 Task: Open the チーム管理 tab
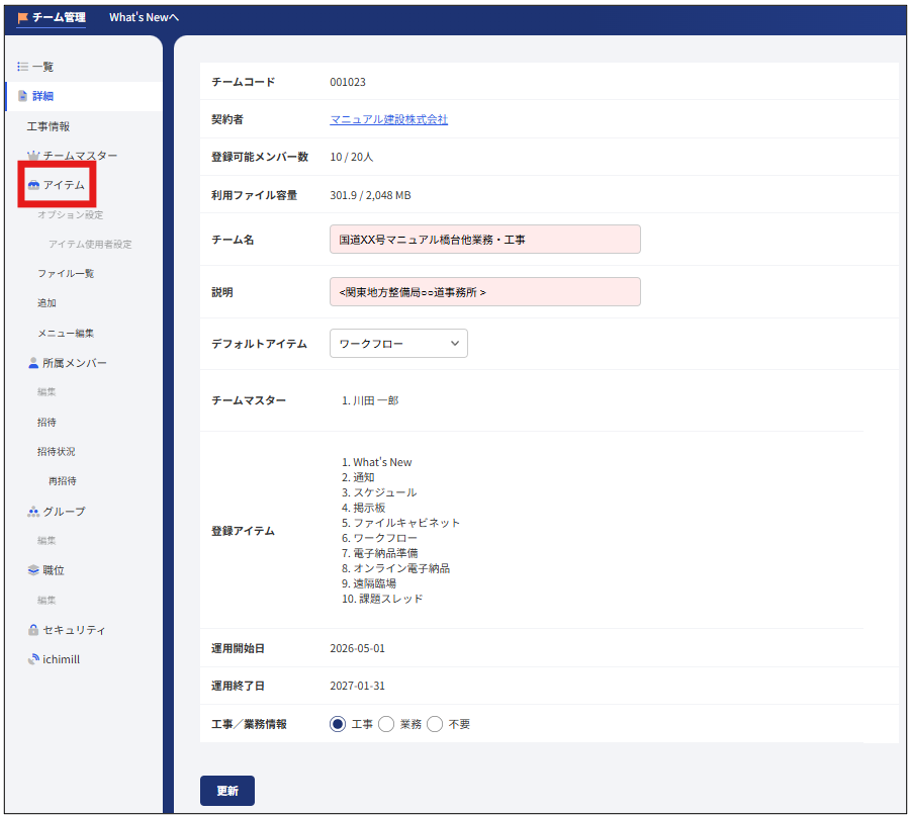click(x=52, y=17)
